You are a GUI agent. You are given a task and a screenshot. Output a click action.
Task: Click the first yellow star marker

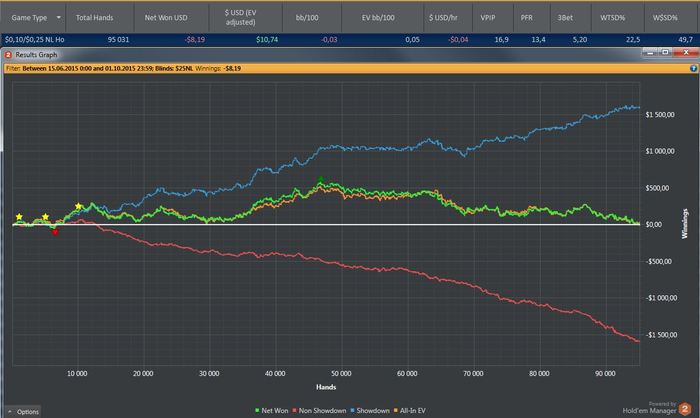click(19, 217)
